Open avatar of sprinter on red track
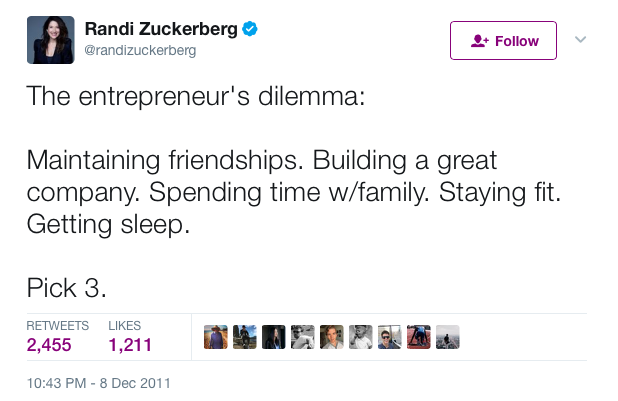618x401 pixels. pyautogui.click(x=419, y=337)
